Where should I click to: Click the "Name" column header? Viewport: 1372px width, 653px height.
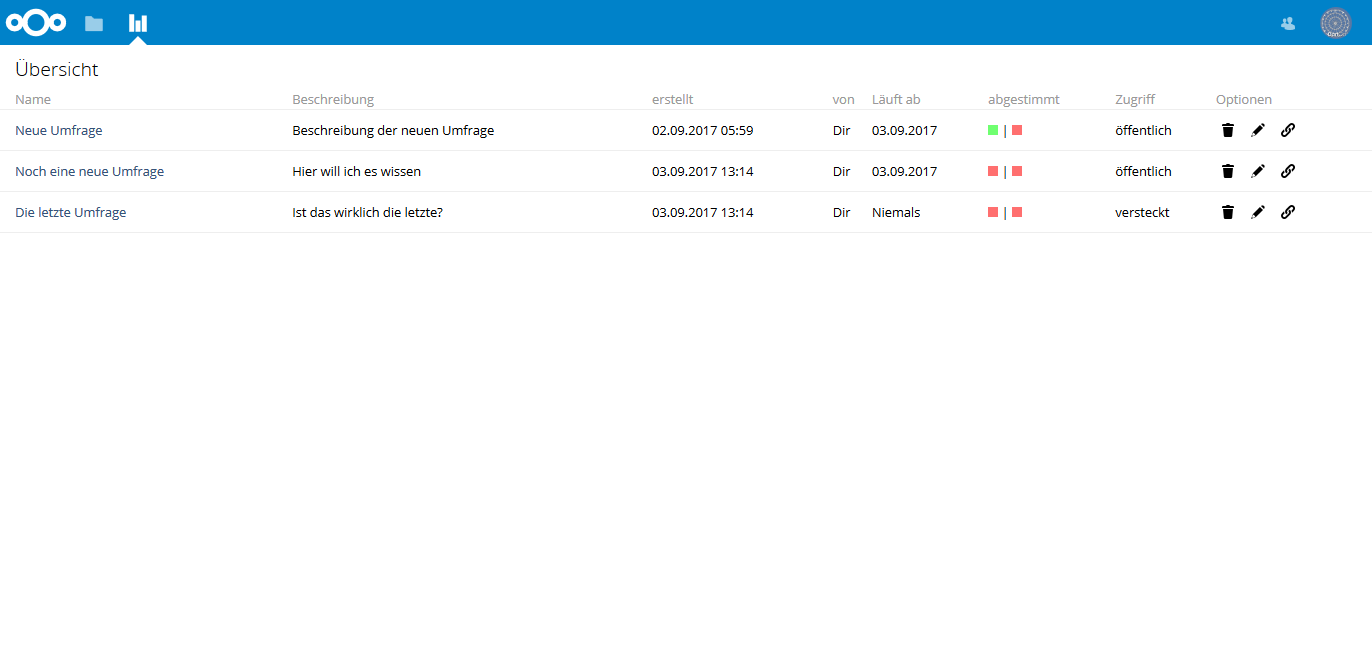point(33,99)
